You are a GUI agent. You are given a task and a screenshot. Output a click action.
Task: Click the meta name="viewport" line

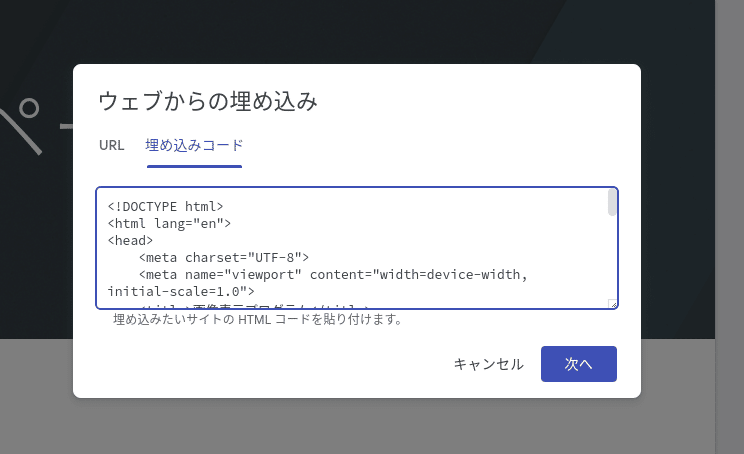(x=333, y=275)
